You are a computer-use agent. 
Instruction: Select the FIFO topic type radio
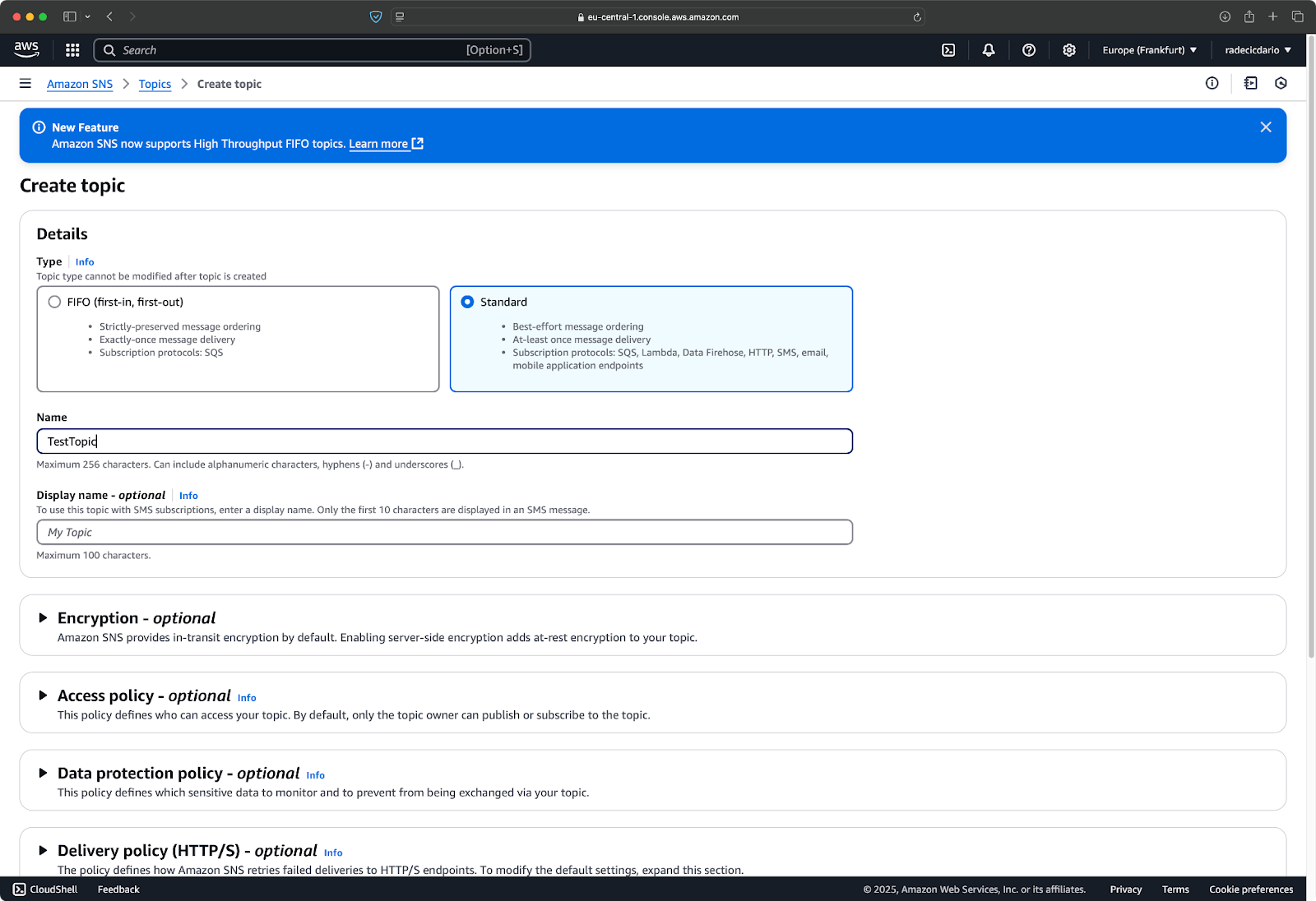tap(54, 302)
